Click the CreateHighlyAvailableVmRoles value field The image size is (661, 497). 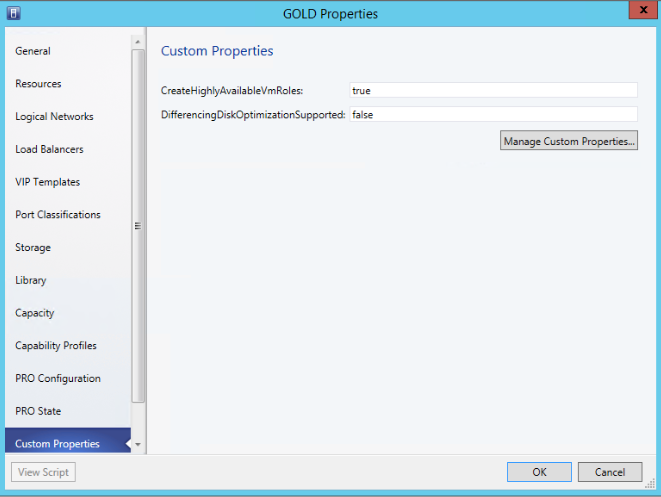(493, 90)
